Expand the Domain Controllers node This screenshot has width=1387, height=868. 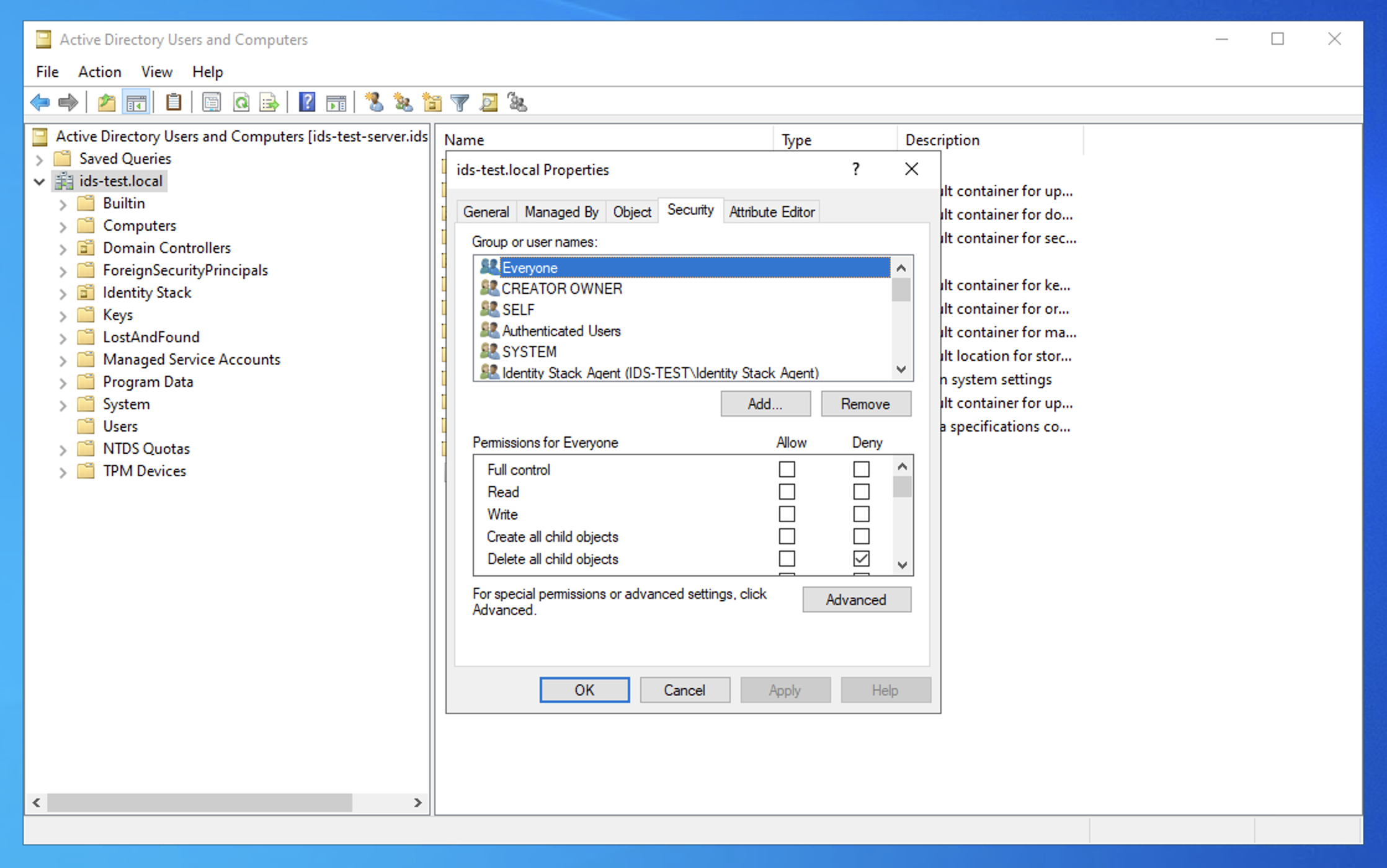[63, 249]
